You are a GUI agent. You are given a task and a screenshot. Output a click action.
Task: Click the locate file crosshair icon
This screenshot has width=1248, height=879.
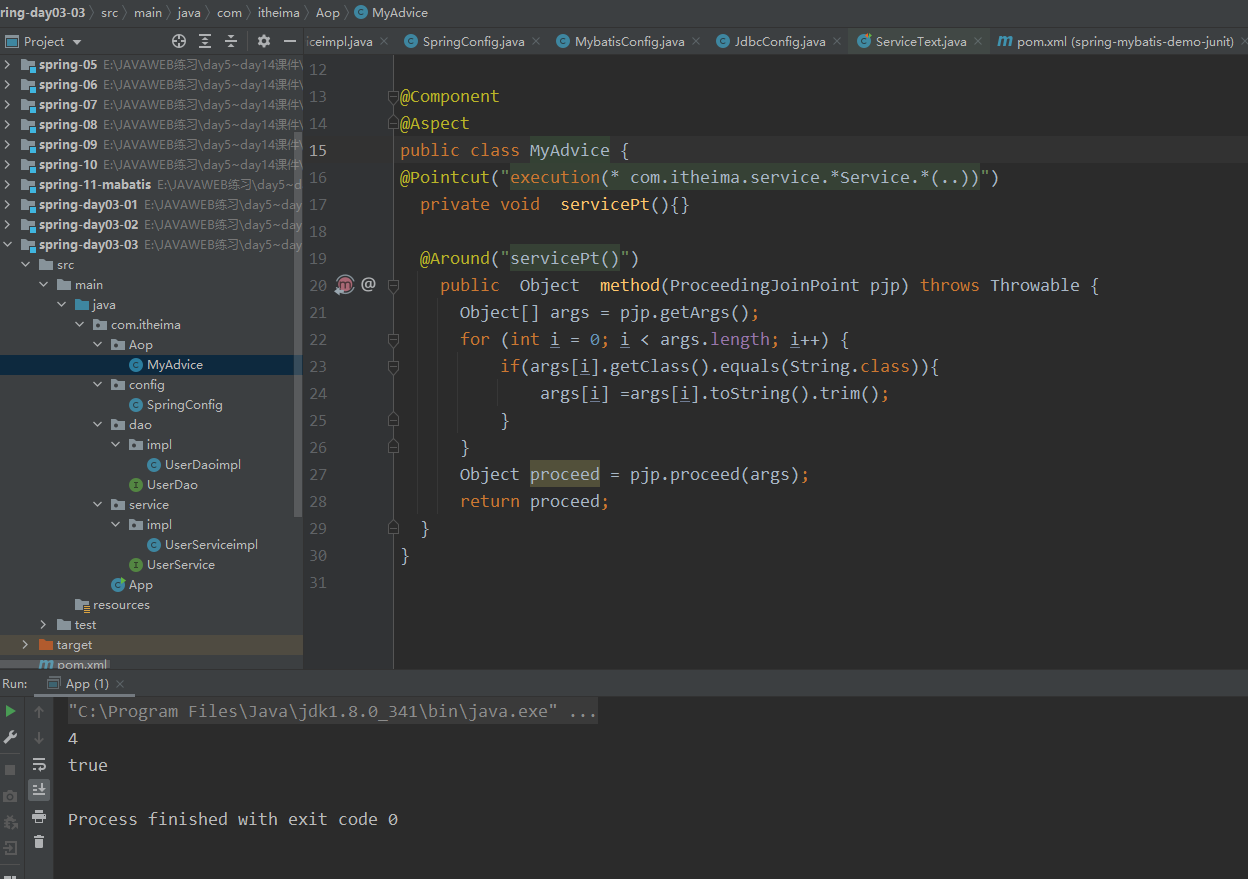179,41
